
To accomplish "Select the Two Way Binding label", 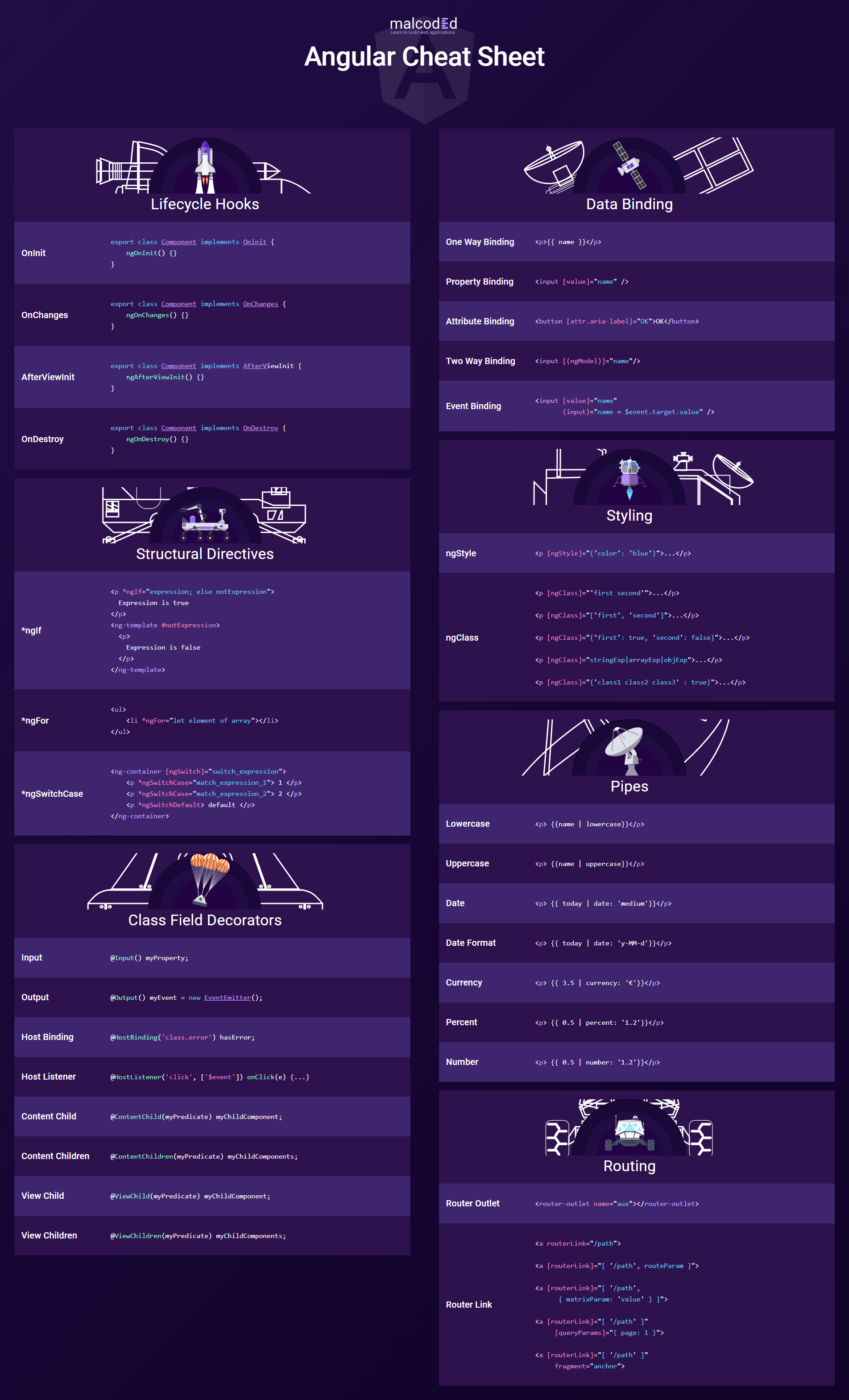I will pos(480,361).
